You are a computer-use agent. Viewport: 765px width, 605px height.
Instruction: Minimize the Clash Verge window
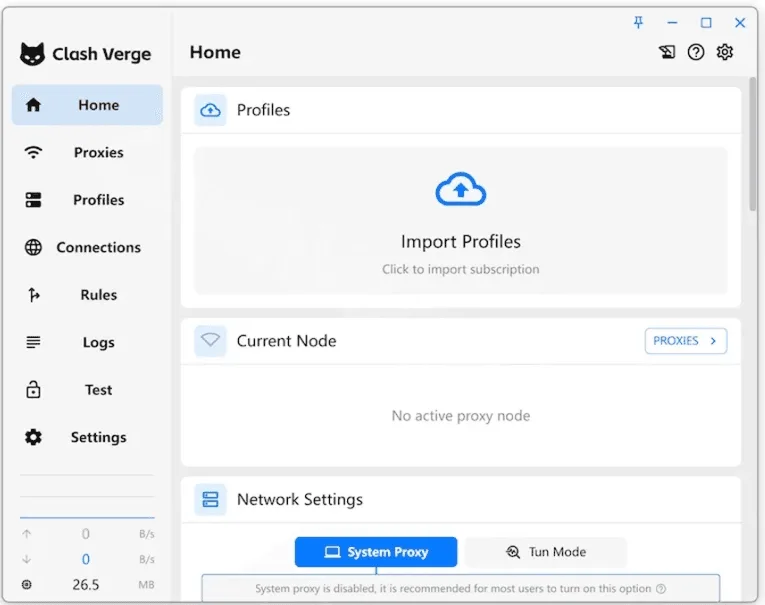click(x=672, y=22)
